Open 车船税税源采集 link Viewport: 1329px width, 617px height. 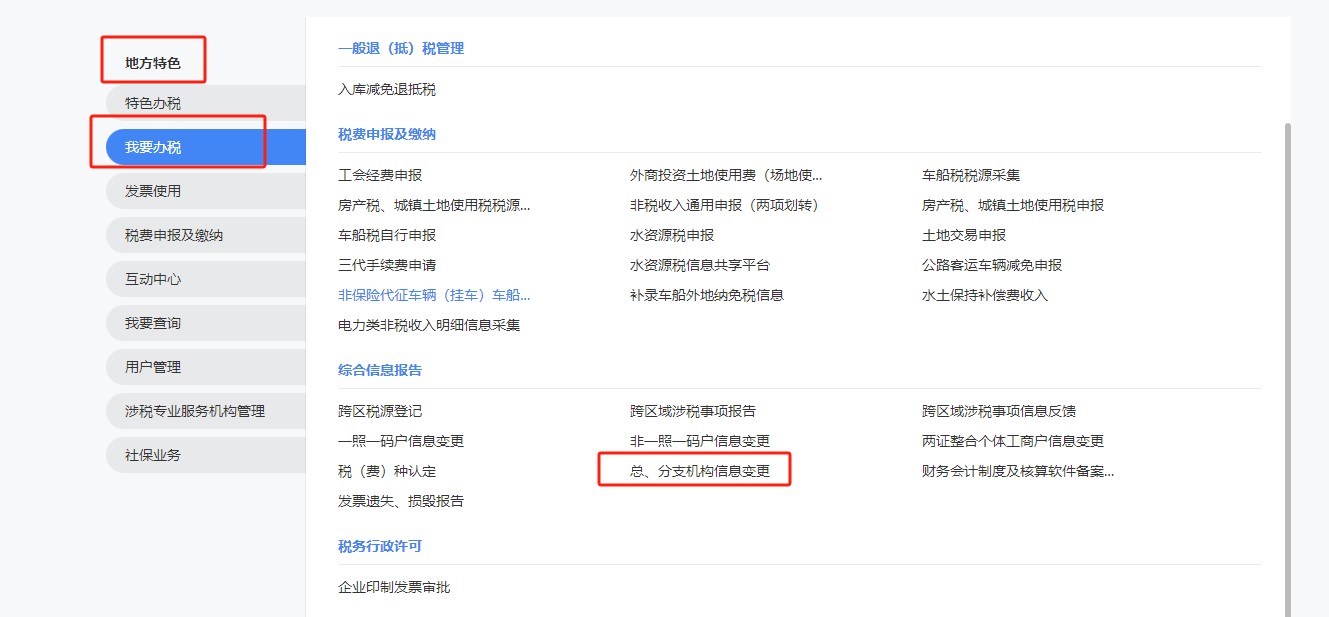click(971, 175)
